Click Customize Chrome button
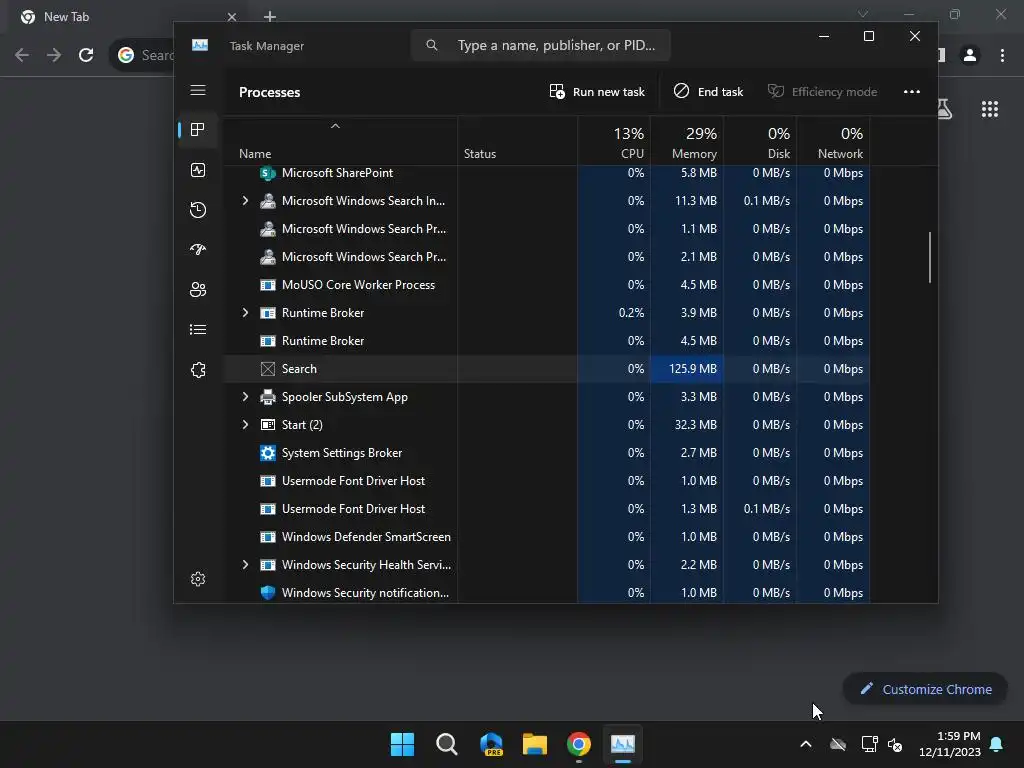 pos(925,689)
